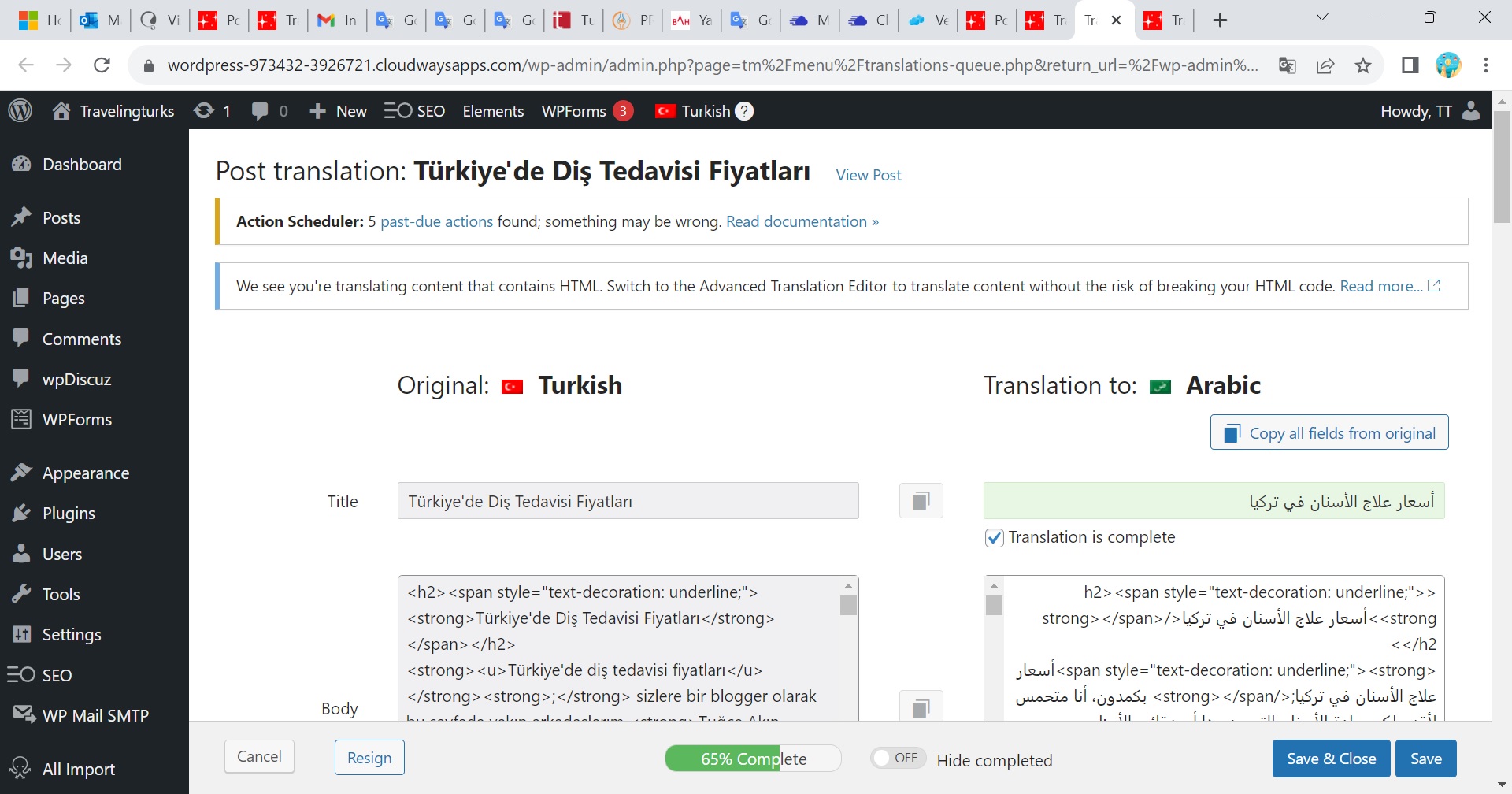The image size is (1512, 794).
Task: Click the Save button
Action: click(1426, 759)
